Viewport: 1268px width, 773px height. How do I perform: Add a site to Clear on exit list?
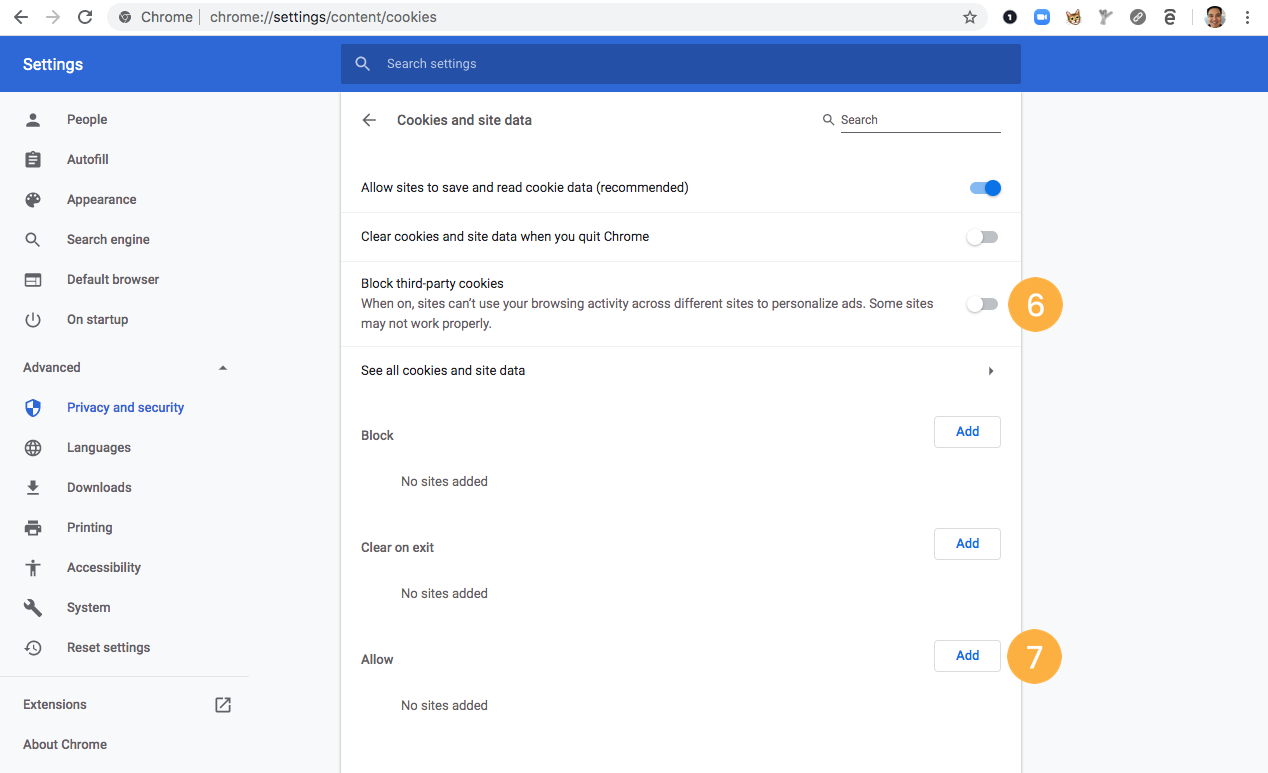point(967,544)
